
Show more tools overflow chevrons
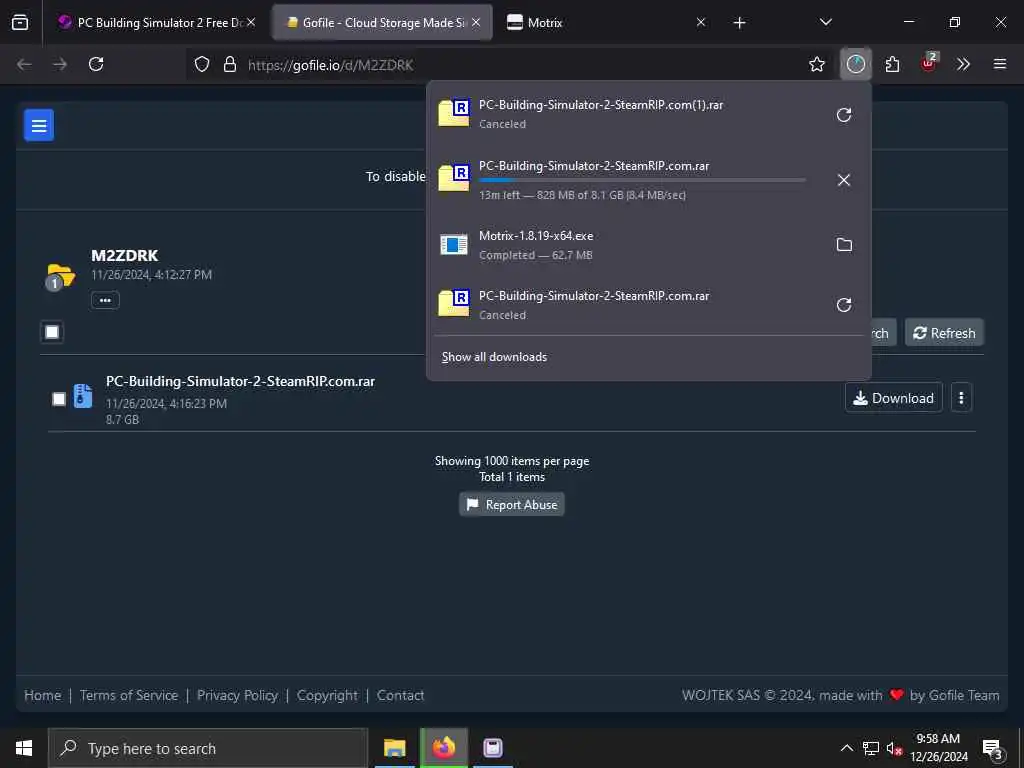[x=963, y=64]
